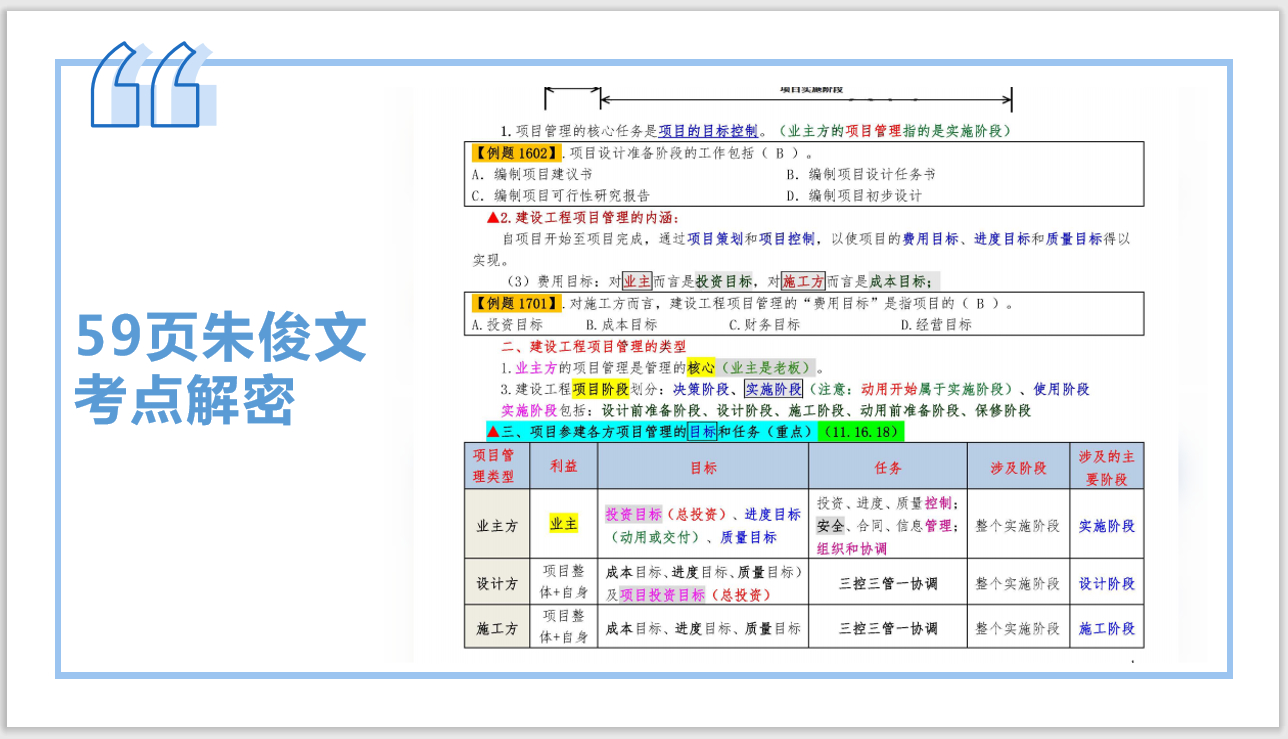
Task: Click the magenta "组织和协调" text in 任务 cell
Action: pyautogui.click(x=852, y=548)
